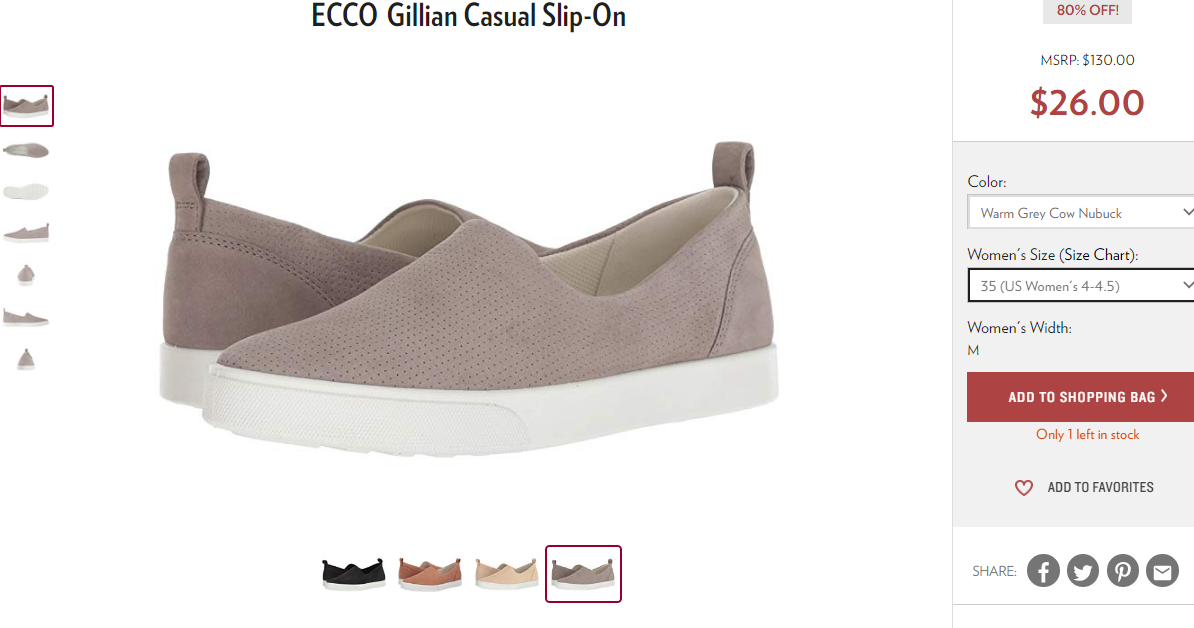Choose the beige shoe color swatch
The width and height of the screenshot is (1194, 628).
point(506,573)
